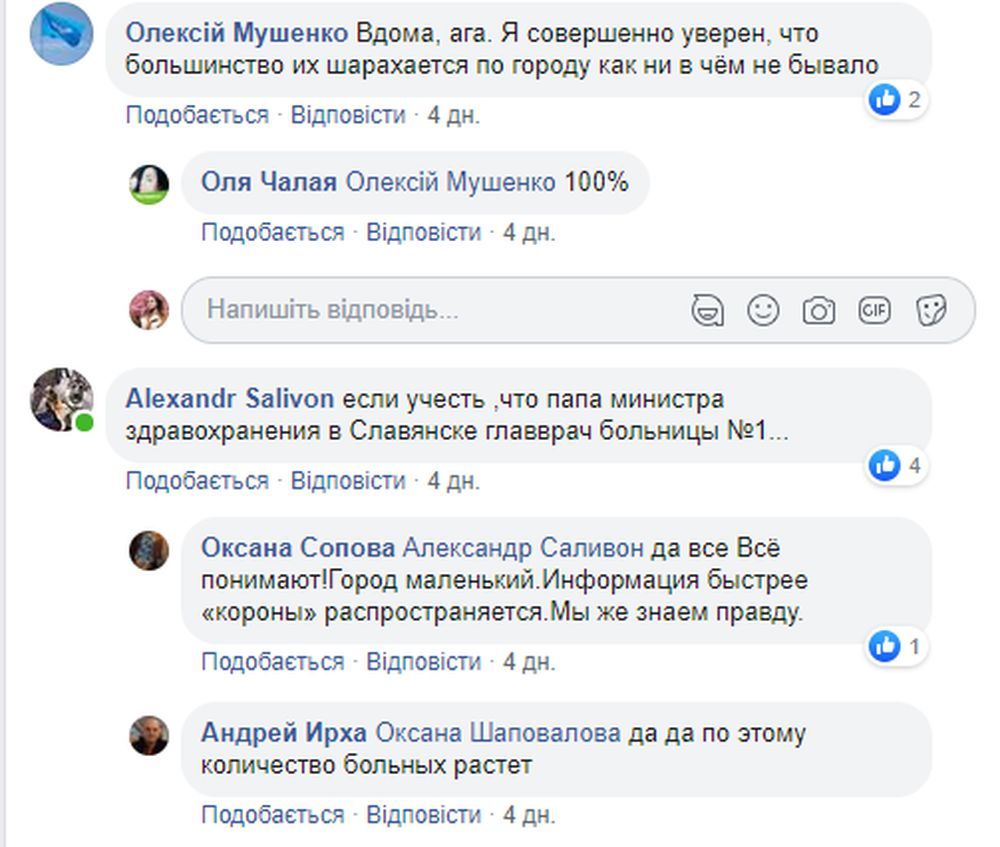Open Андрей Ирха's profile picture

149,735
